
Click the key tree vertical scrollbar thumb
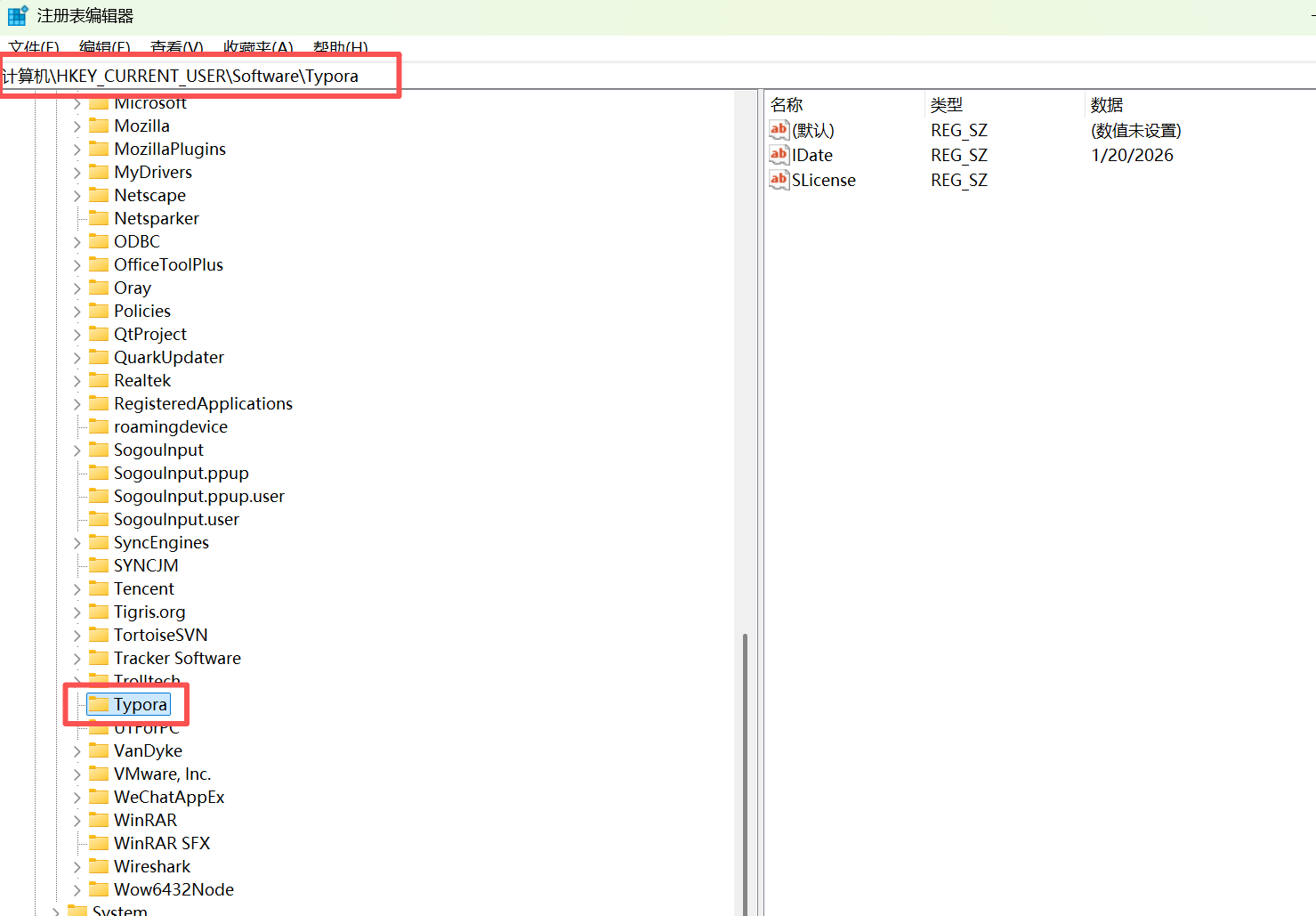click(x=745, y=773)
